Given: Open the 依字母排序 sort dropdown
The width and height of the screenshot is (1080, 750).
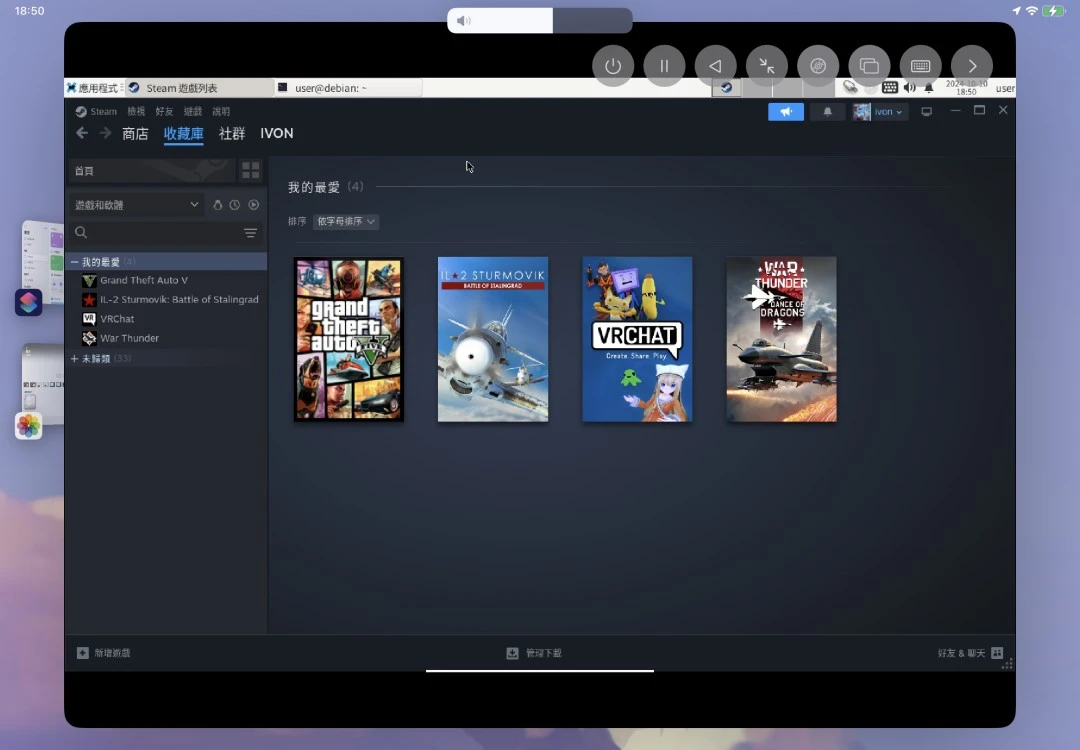Looking at the screenshot, I should 346,222.
